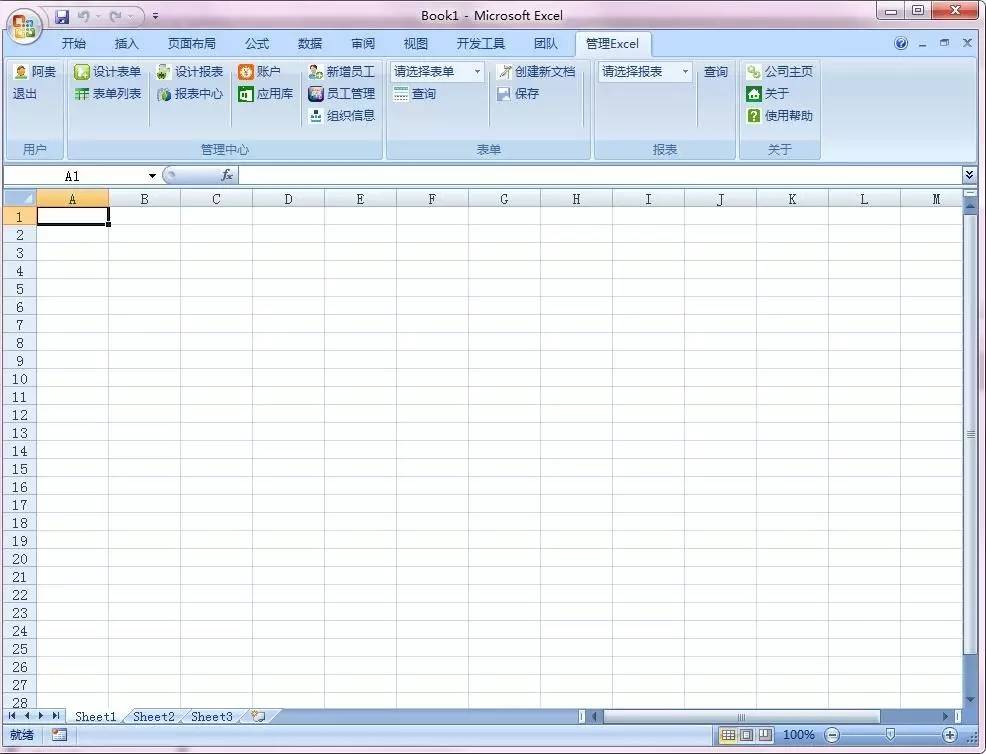Viewport: 986px width, 754px height.
Task: Click the 设计表单 design form icon
Action: click(82, 72)
